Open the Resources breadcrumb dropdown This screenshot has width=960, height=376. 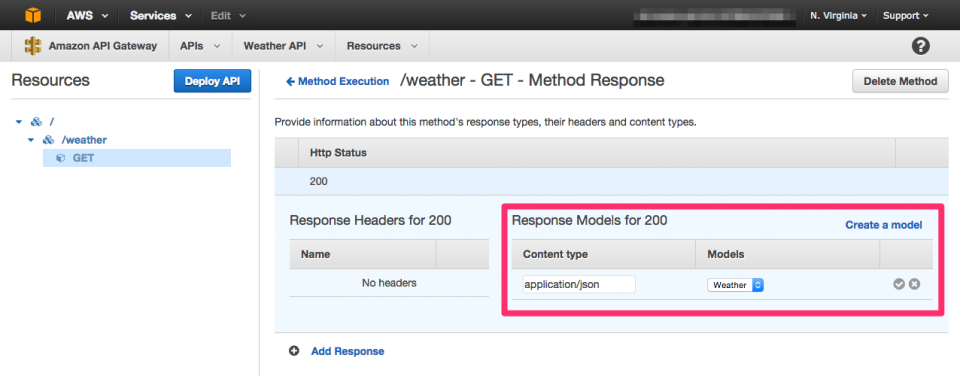[x=382, y=46]
